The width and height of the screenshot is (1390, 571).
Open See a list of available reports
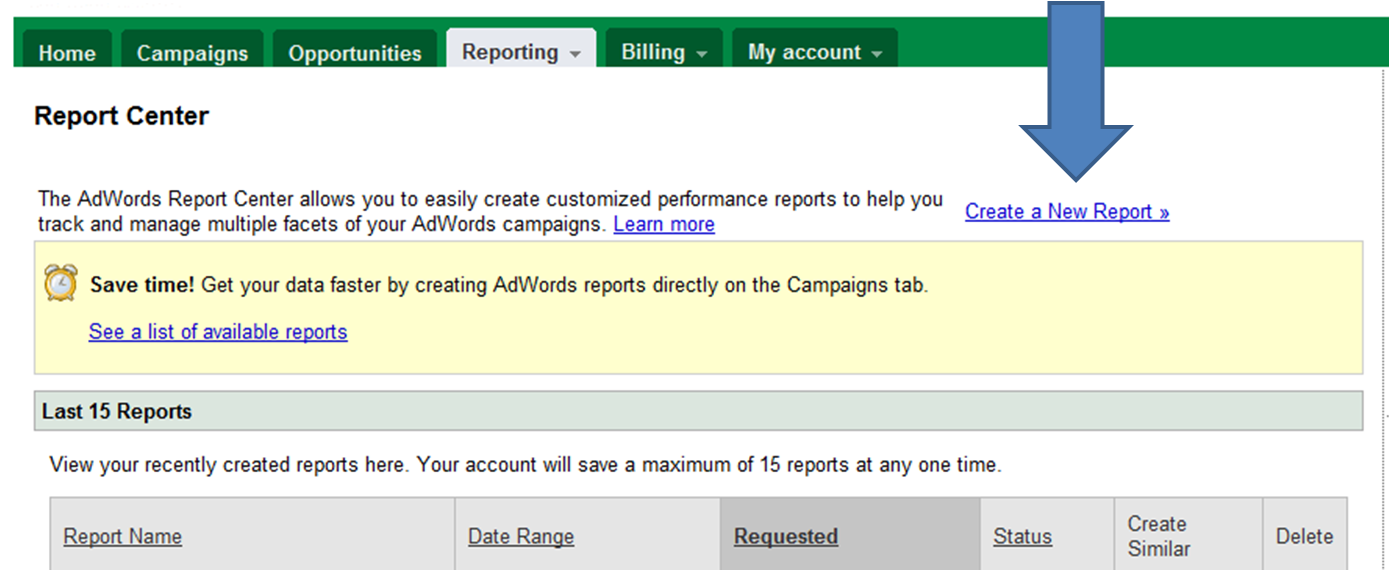point(218,332)
